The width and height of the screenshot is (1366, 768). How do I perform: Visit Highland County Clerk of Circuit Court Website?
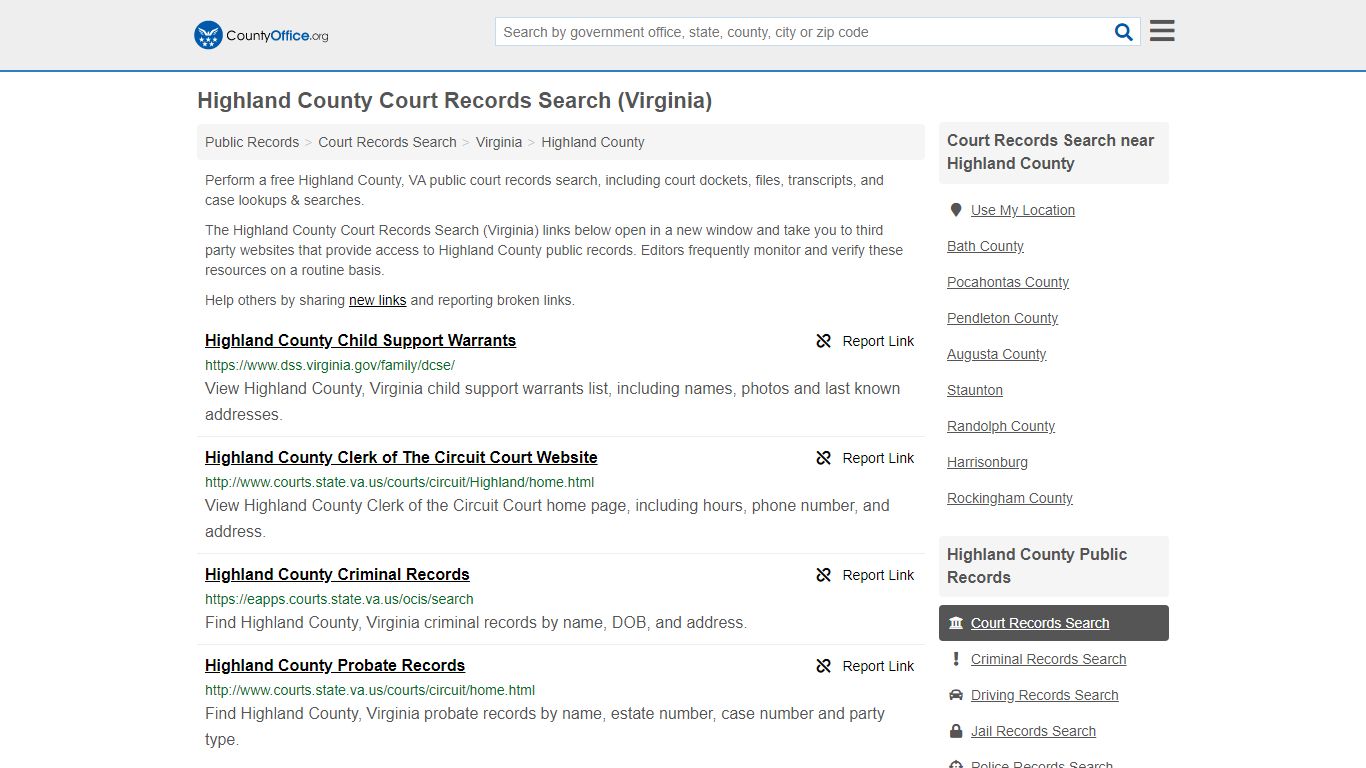pyautogui.click(x=401, y=457)
